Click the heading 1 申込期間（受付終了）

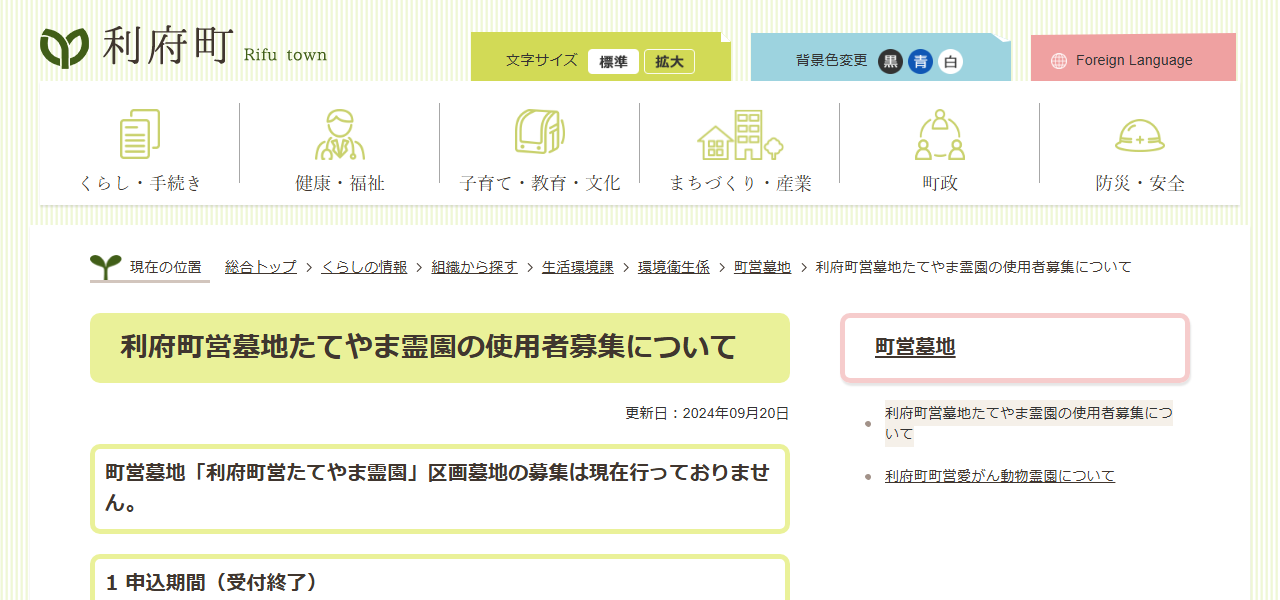coord(211,582)
